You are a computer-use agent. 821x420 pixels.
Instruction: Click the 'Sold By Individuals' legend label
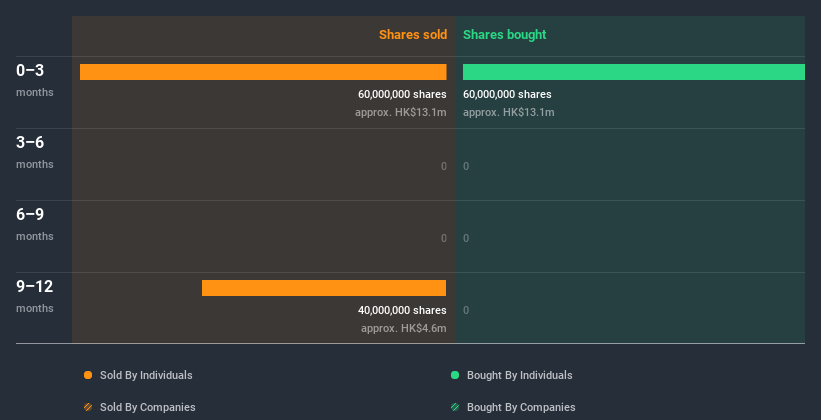point(146,375)
